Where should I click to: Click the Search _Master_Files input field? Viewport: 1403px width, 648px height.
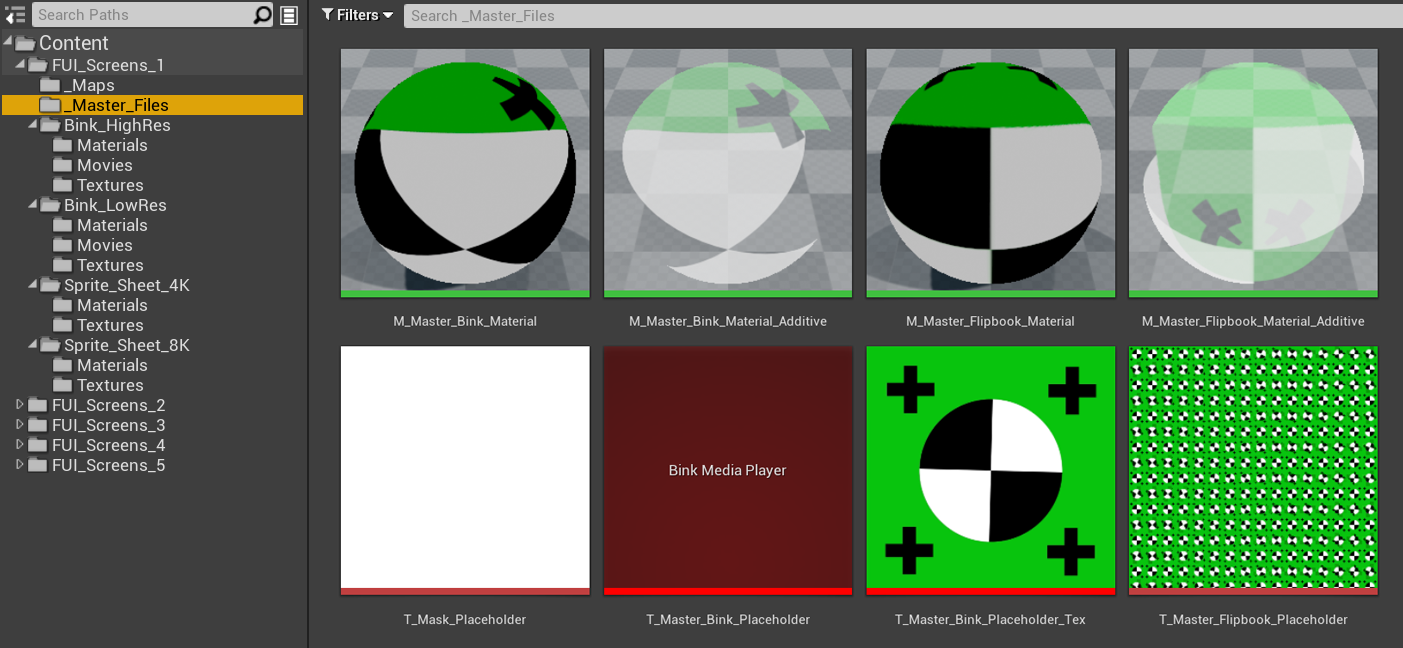[900, 15]
